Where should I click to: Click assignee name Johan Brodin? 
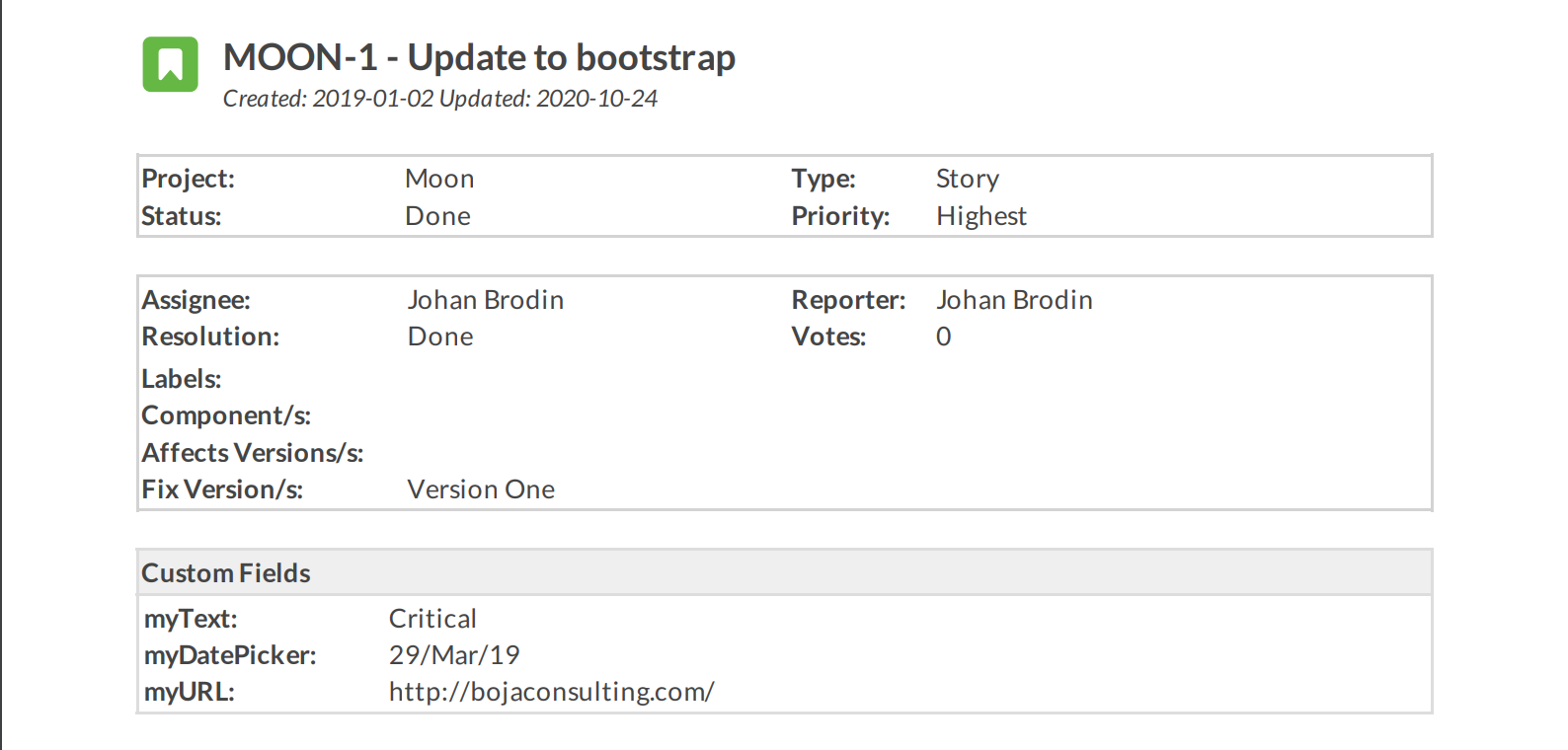(485, 300)
